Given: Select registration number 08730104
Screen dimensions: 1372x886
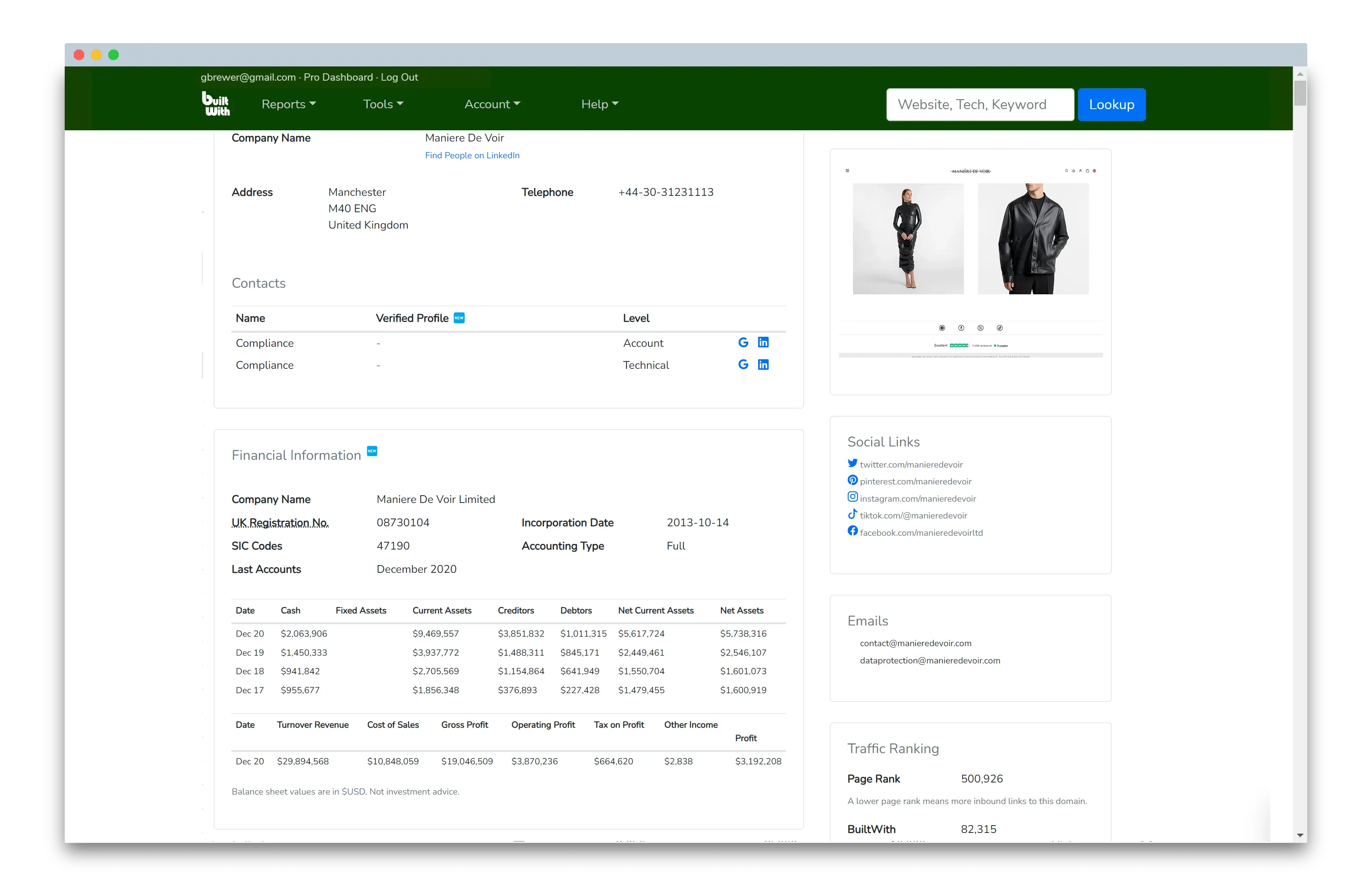Looking at the screenshot, I should coord(403,523).
